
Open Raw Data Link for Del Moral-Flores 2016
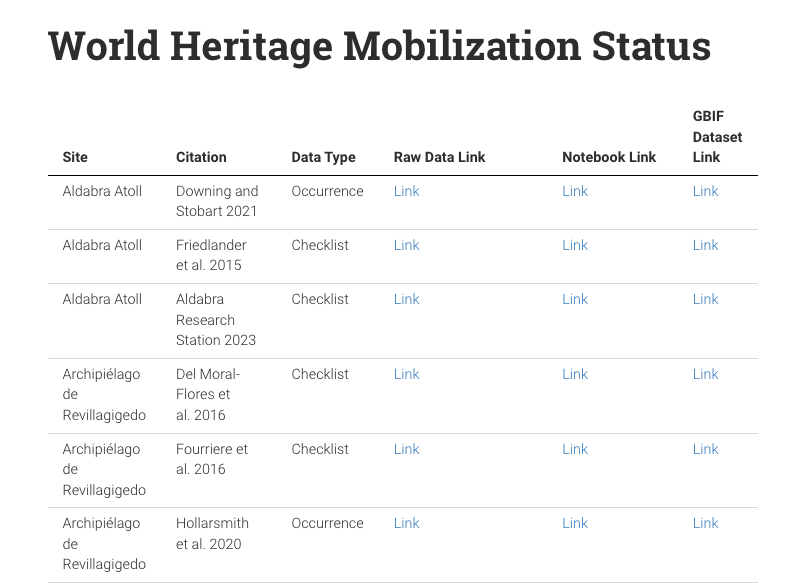click(x=406, y=374)
